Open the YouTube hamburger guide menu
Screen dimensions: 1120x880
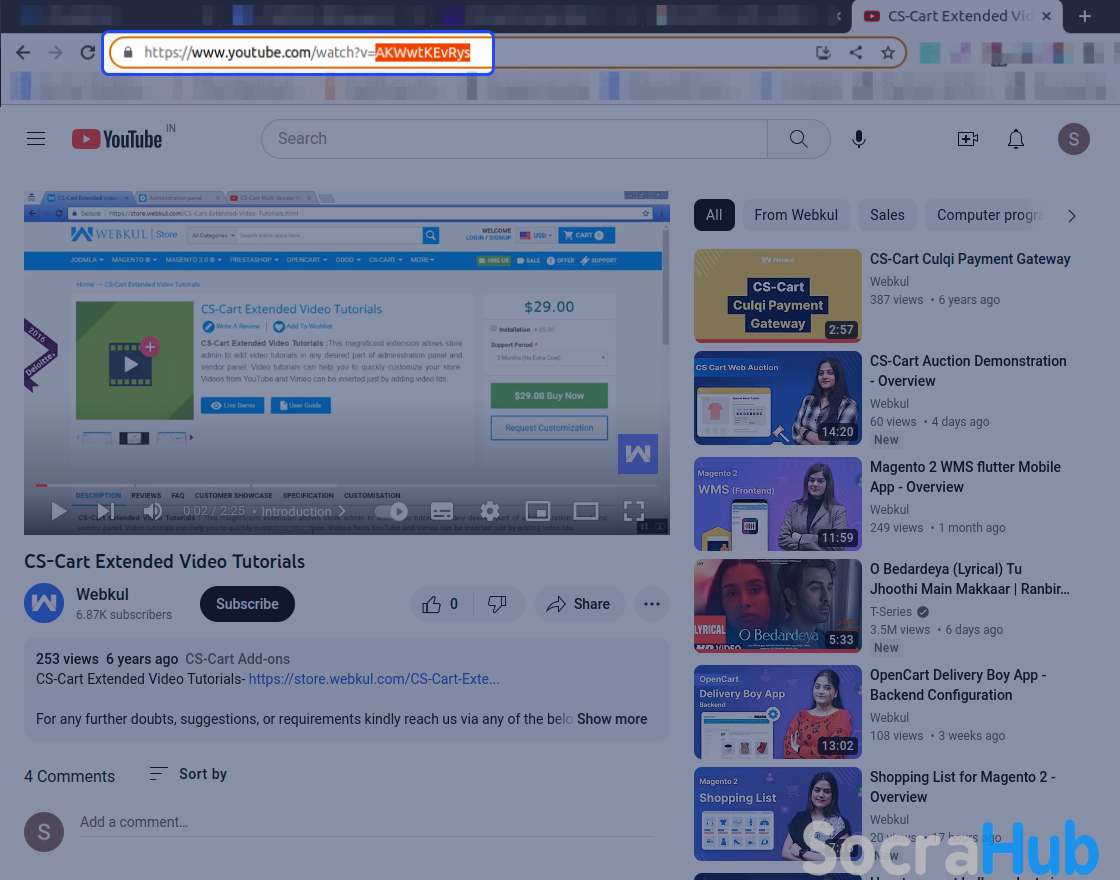coord(36,139)
